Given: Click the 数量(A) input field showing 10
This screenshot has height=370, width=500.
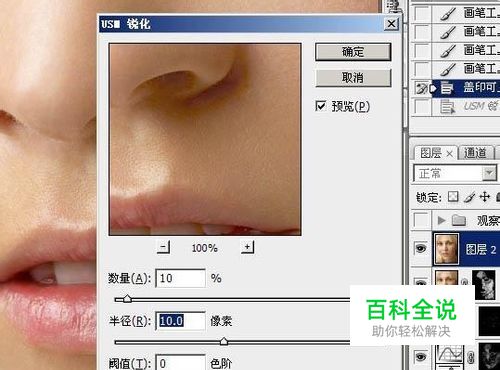Looking at the screenshot, I should (x=180, y=278).
